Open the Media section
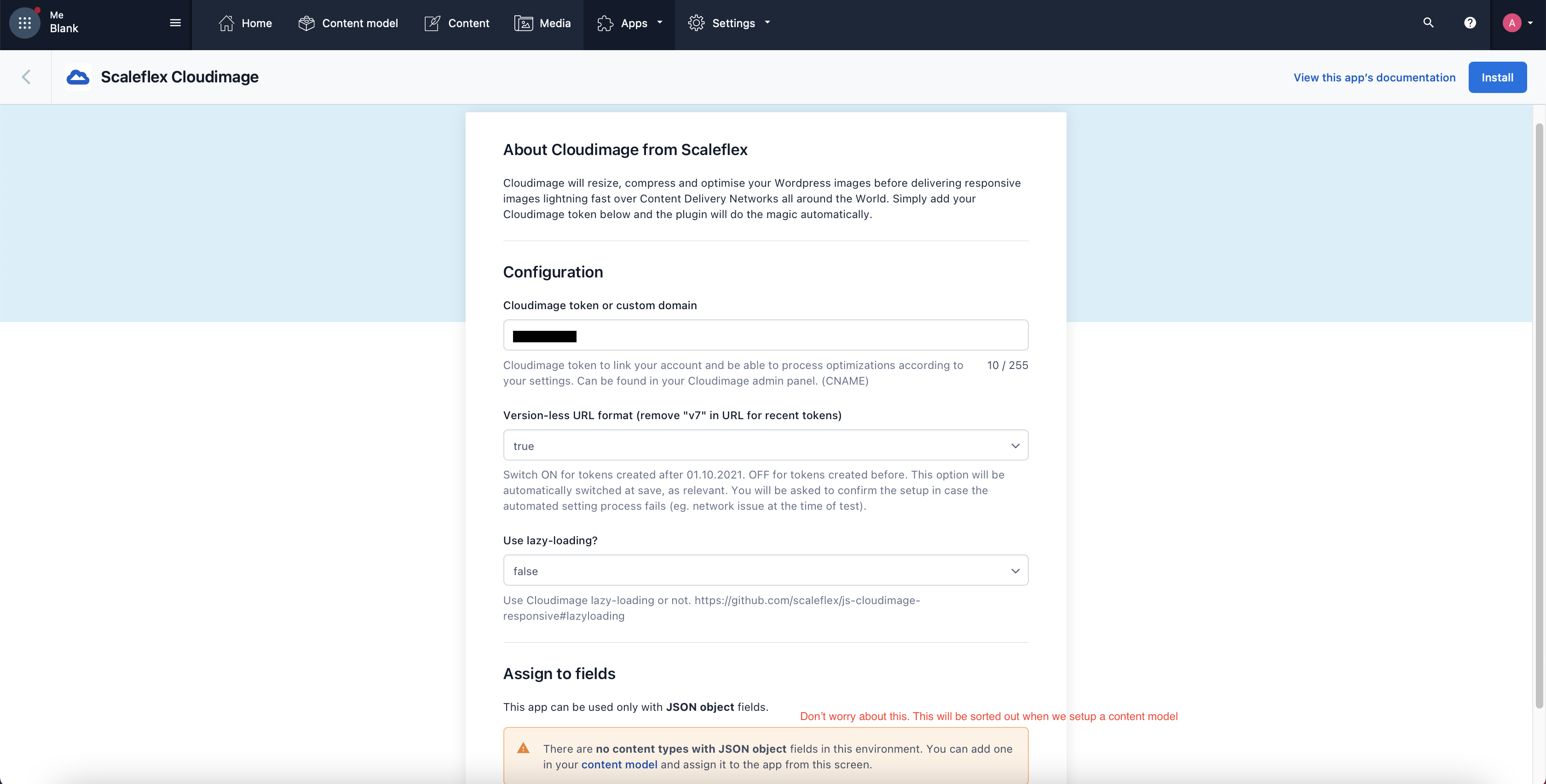Image resolution: width=1546 pixels, height=784 pixels. pyautogui.click(x=542, y=23)
